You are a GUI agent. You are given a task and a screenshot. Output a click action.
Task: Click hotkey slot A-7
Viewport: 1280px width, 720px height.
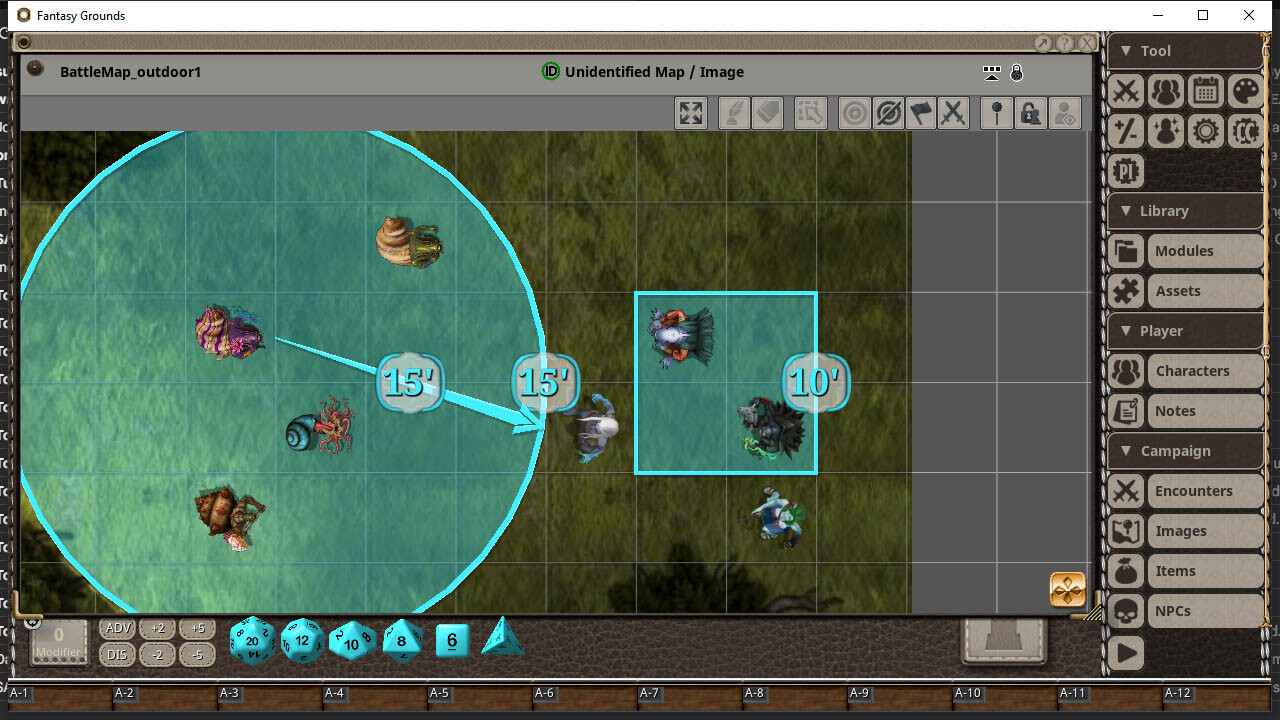click(689, 696)
